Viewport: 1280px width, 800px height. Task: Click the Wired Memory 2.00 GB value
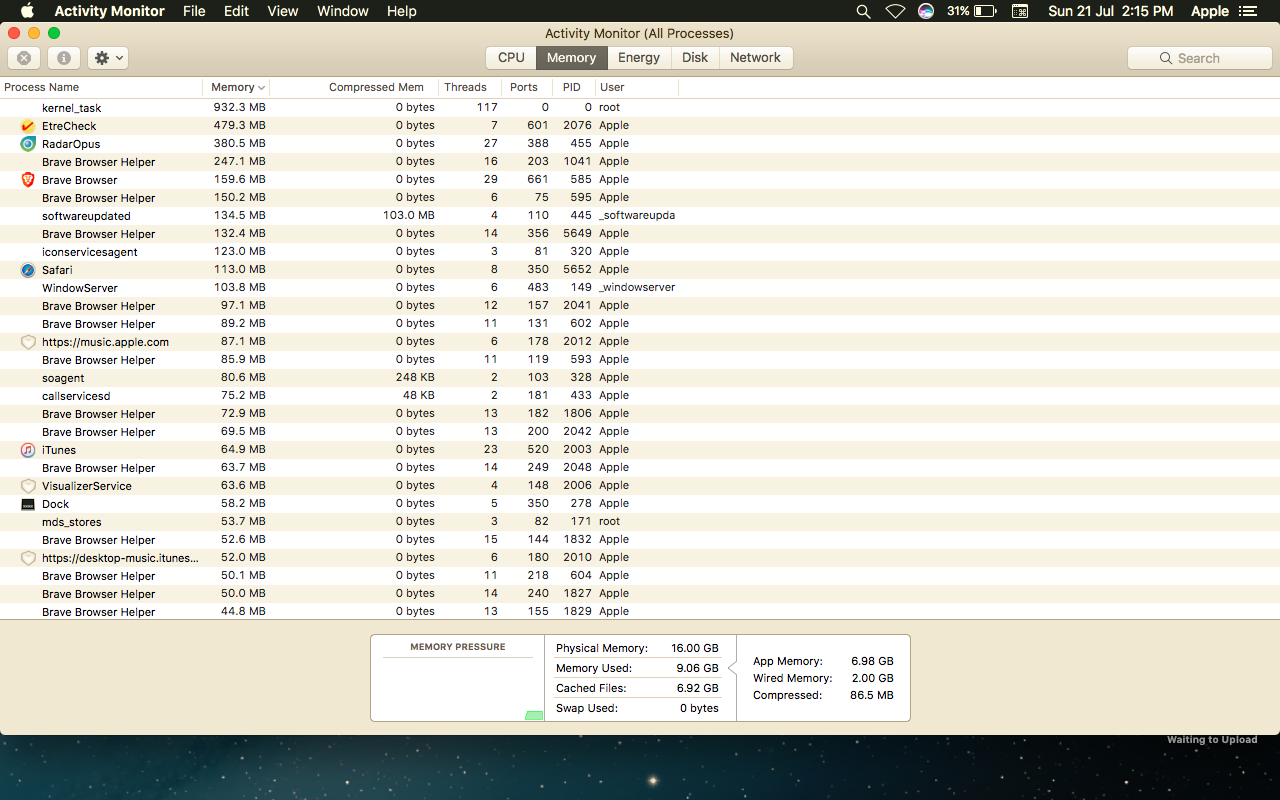873,679
